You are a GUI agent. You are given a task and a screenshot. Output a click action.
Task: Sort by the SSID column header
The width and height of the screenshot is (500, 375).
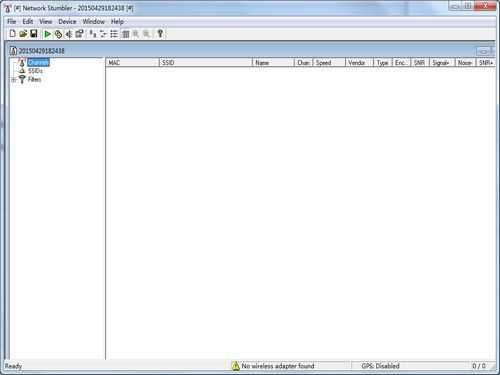pyautogui.click(x=206, y=63)
